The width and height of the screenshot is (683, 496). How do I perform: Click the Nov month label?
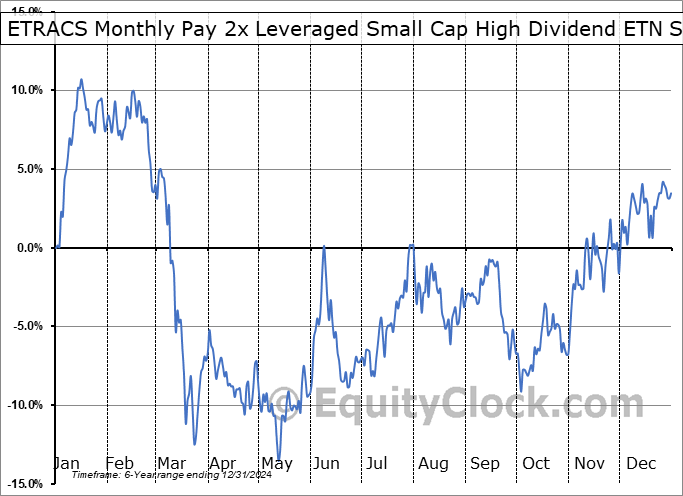tap(590, 463)
